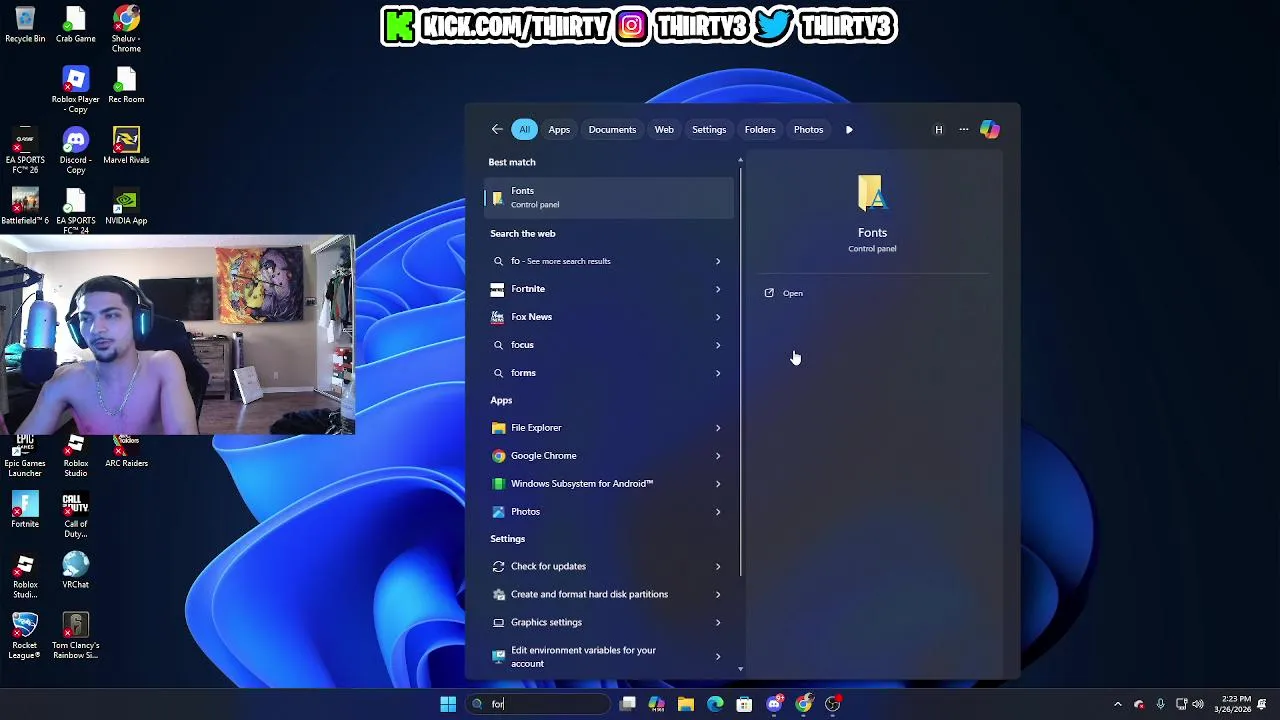The width and height of the screenshot is (1280, 720).
Task: Switch to Web search filter
Action: [664, 129]
